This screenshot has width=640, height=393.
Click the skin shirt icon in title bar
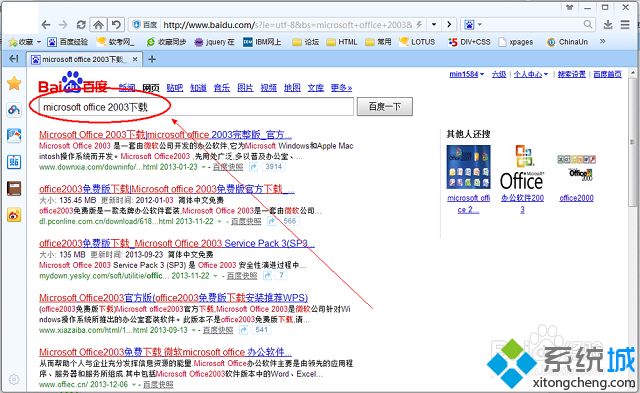coord(570,7)
